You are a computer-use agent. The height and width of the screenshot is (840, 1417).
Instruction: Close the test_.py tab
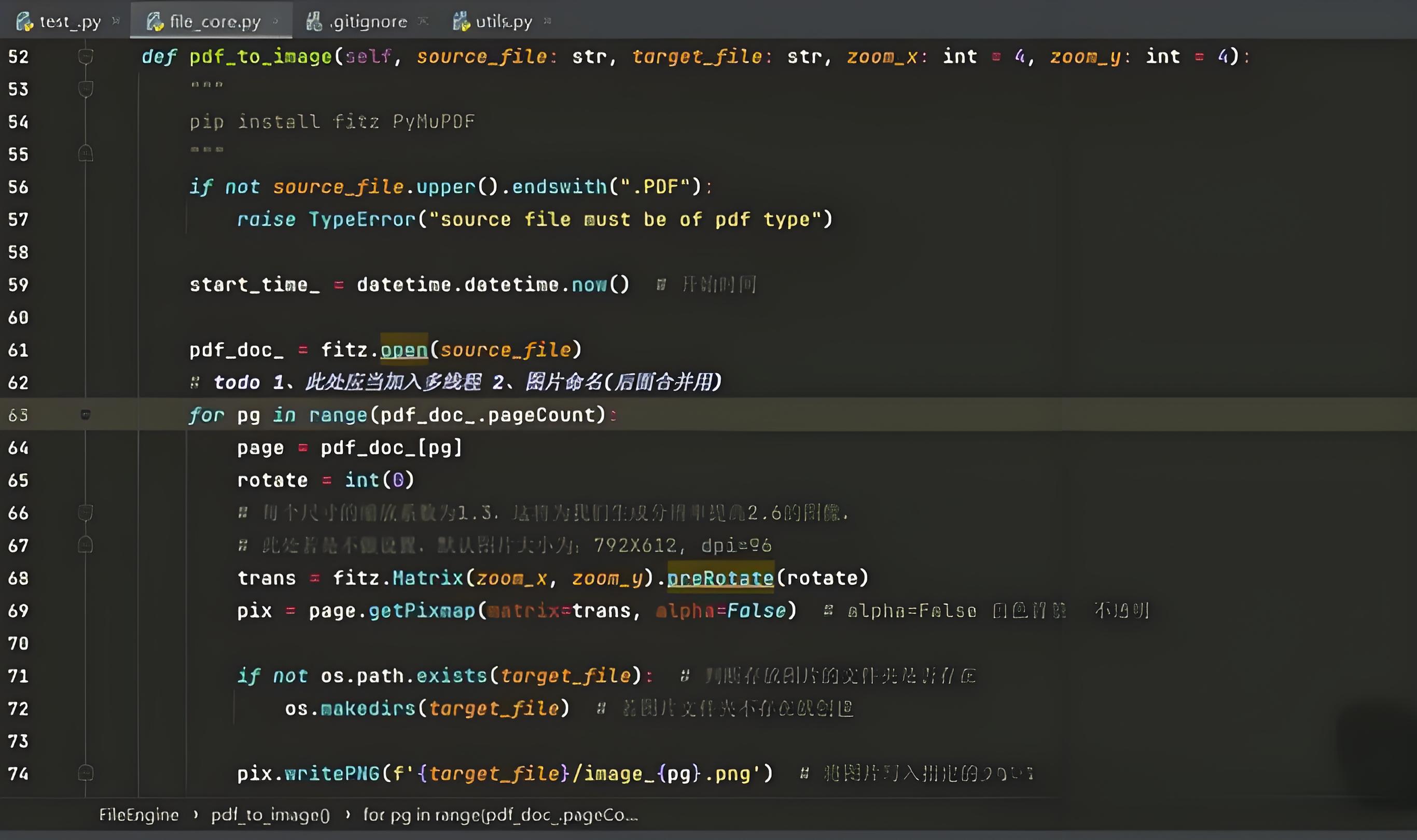tap(116, 21)
